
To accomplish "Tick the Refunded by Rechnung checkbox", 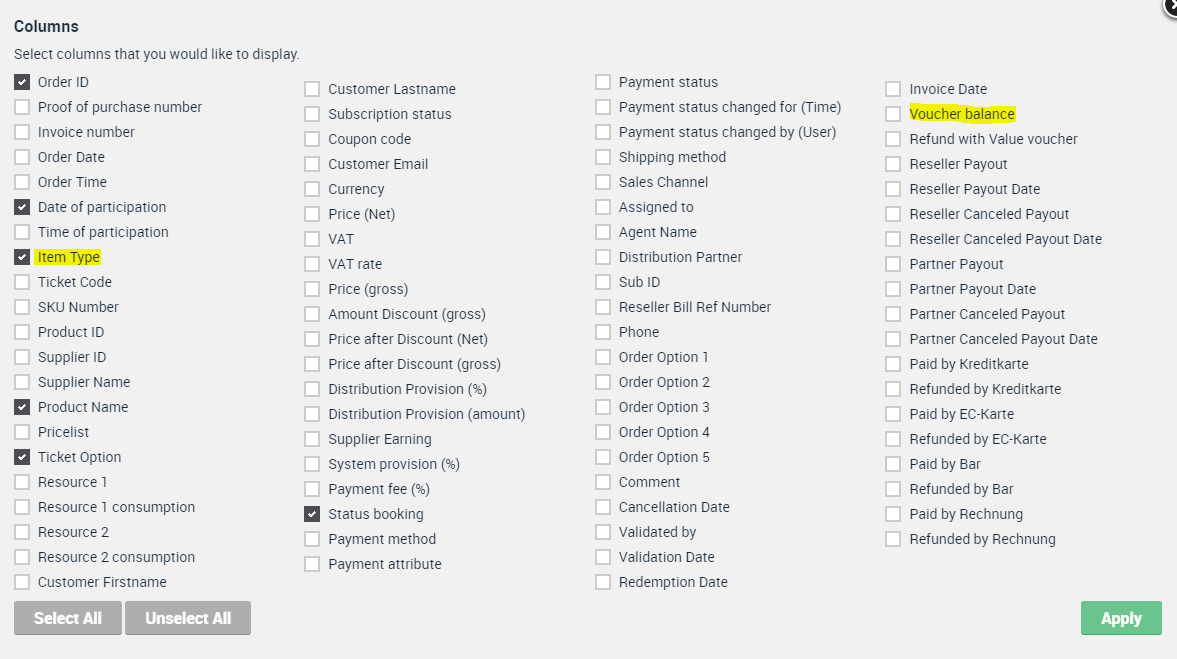I will (893, 539).
